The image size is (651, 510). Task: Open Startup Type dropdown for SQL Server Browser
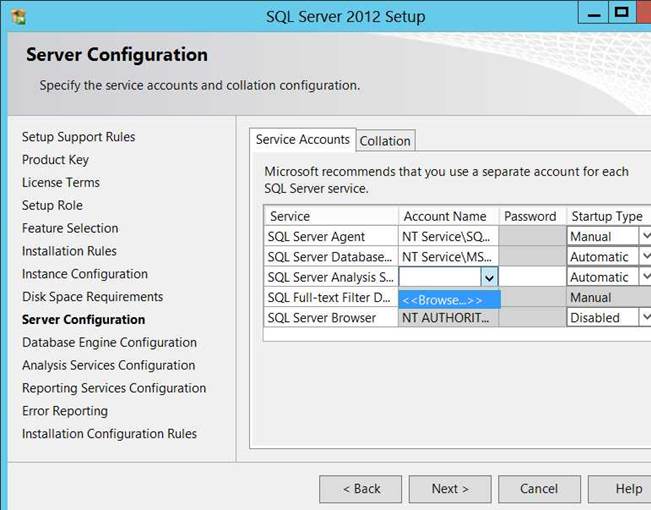(x=645, y=318)
